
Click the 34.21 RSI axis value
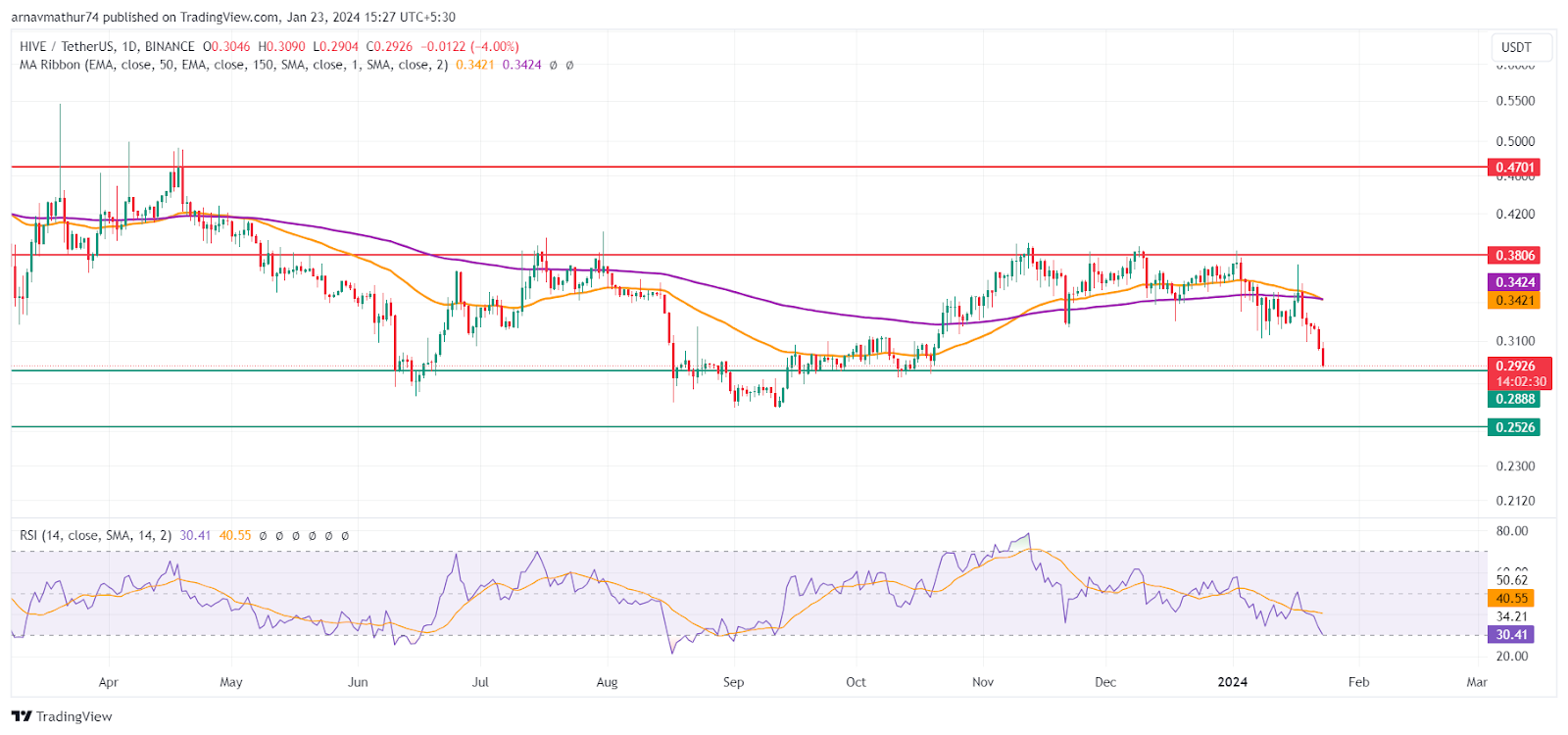(x=1512, y=616)
